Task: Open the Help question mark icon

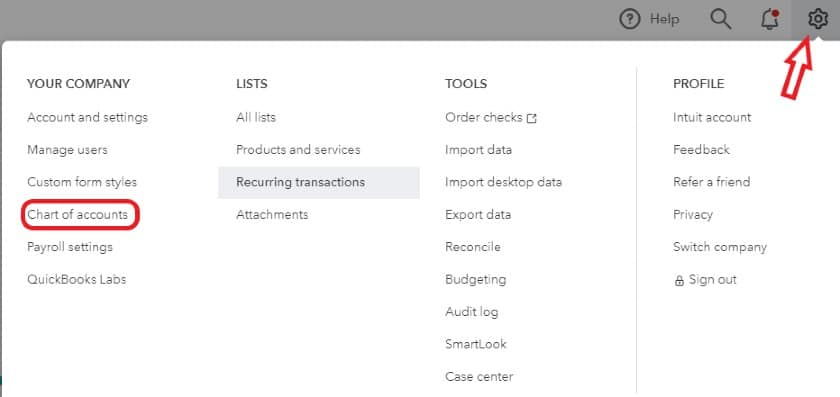Action: (629, 20)
